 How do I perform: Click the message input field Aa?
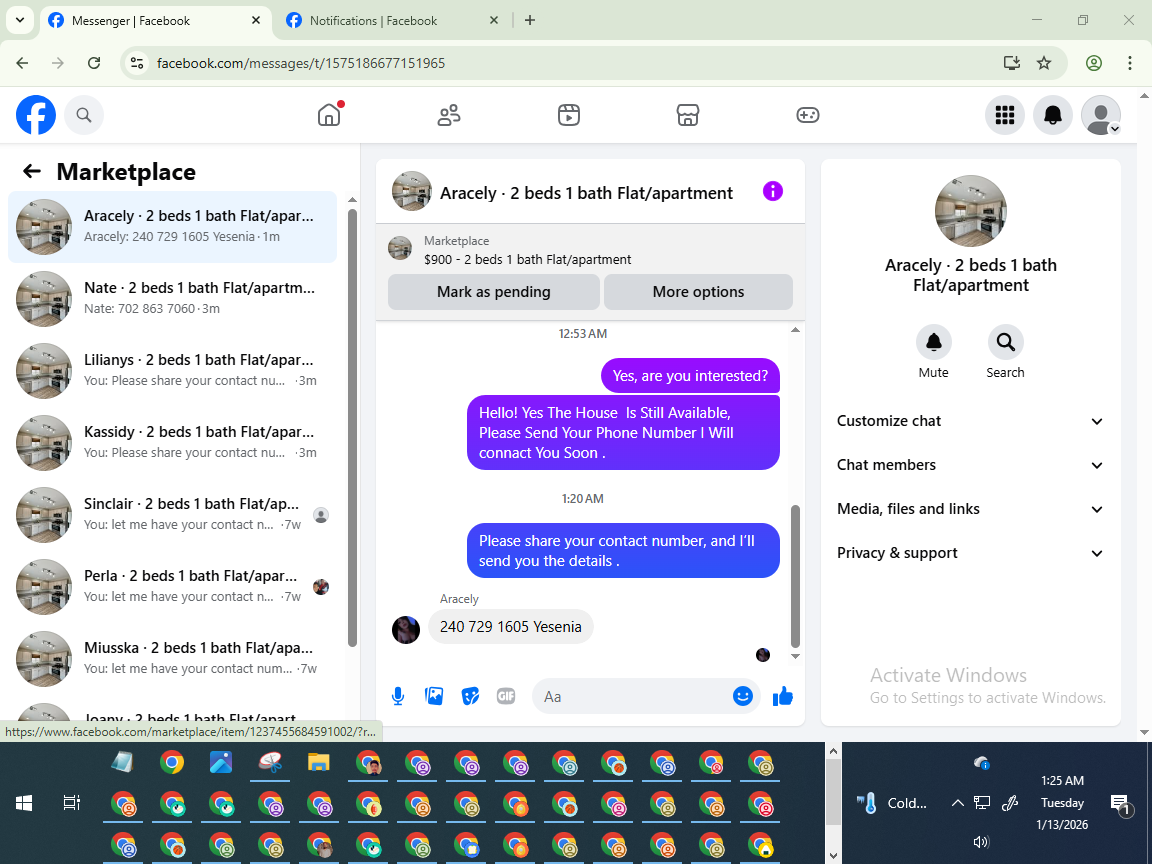(632, 696)
